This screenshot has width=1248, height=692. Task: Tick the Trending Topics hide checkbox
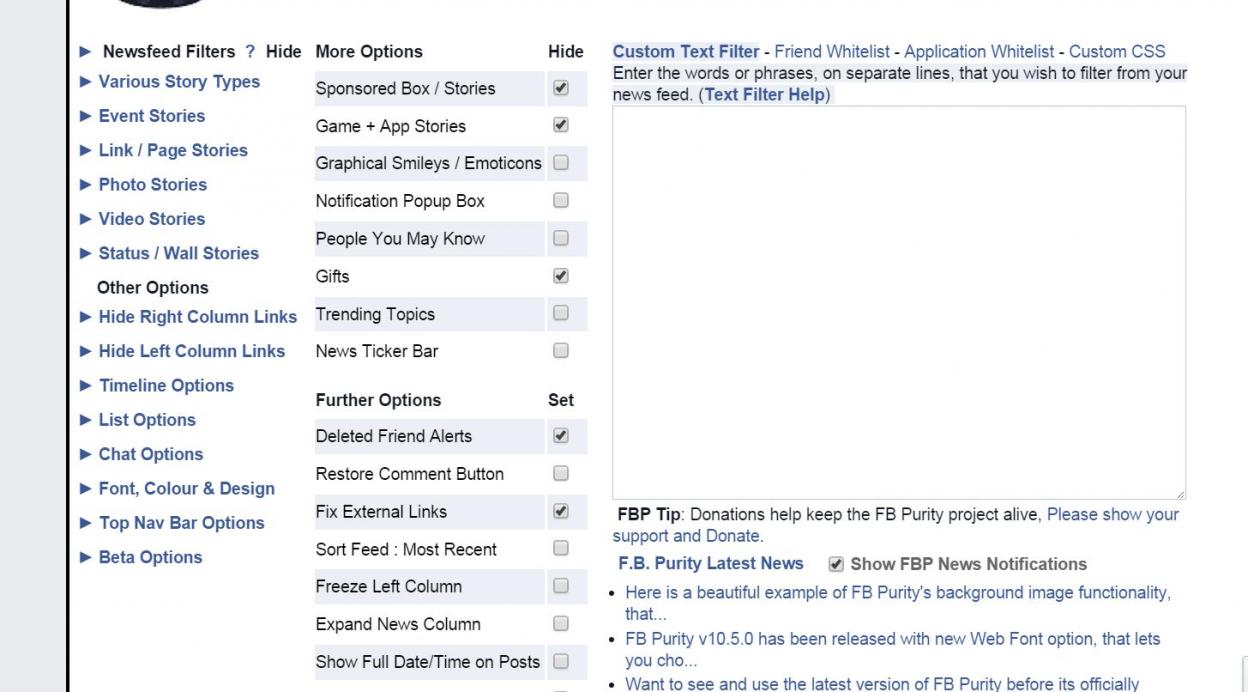(x=561, y=313)
